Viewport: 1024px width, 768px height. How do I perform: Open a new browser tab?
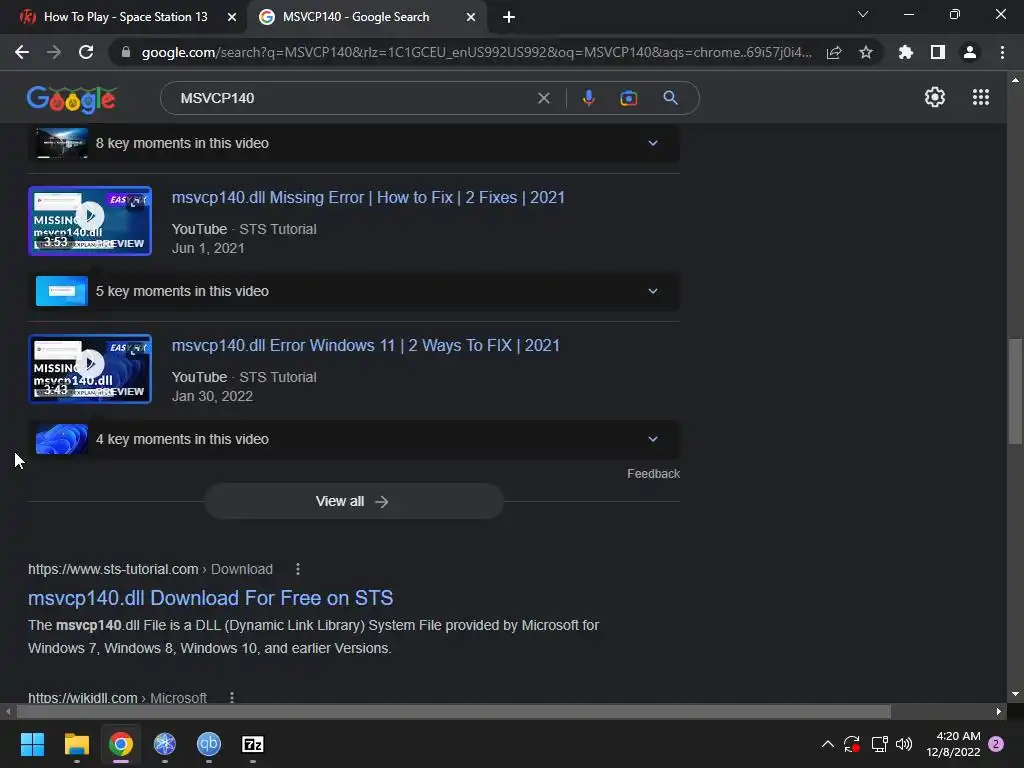click(509, 17)
